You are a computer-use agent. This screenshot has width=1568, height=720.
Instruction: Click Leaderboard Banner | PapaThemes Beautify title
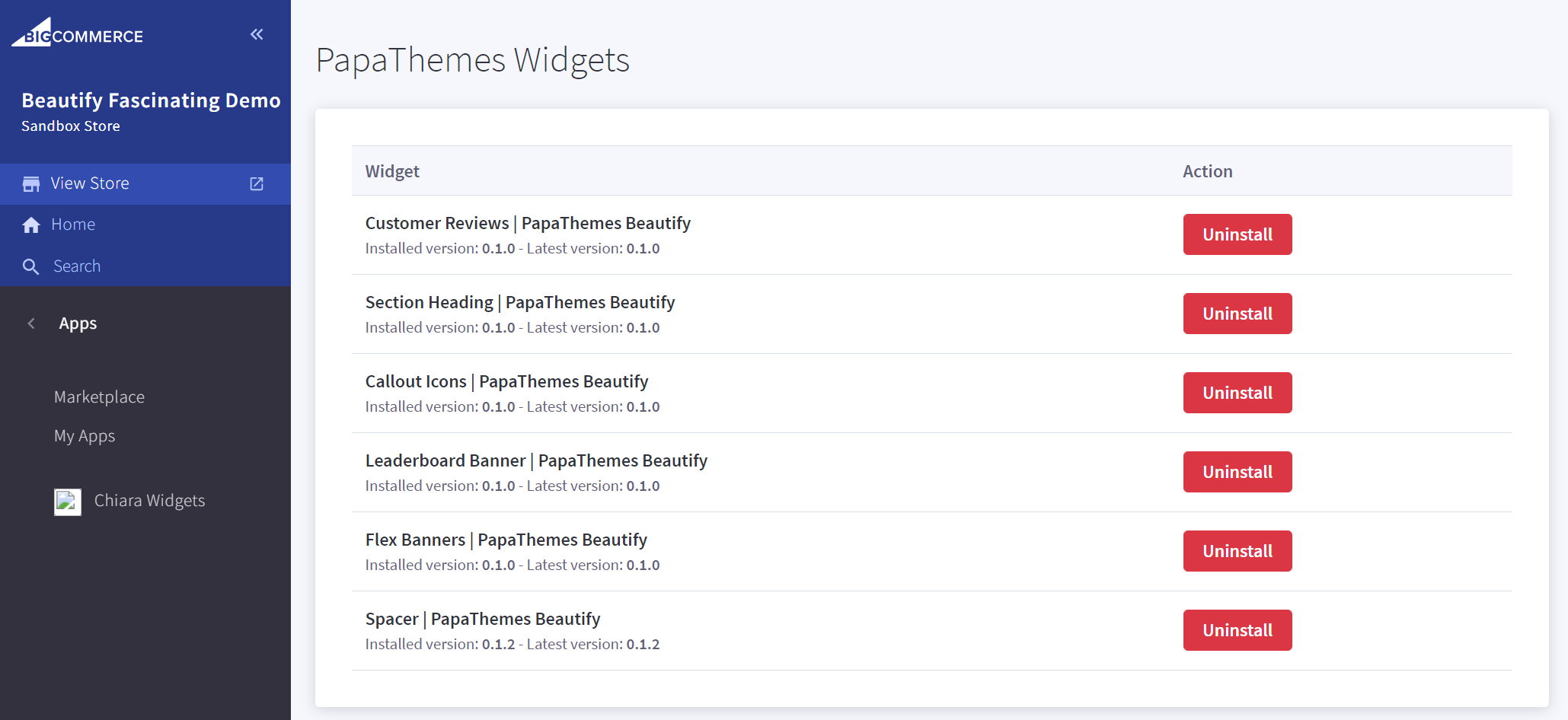536,460
